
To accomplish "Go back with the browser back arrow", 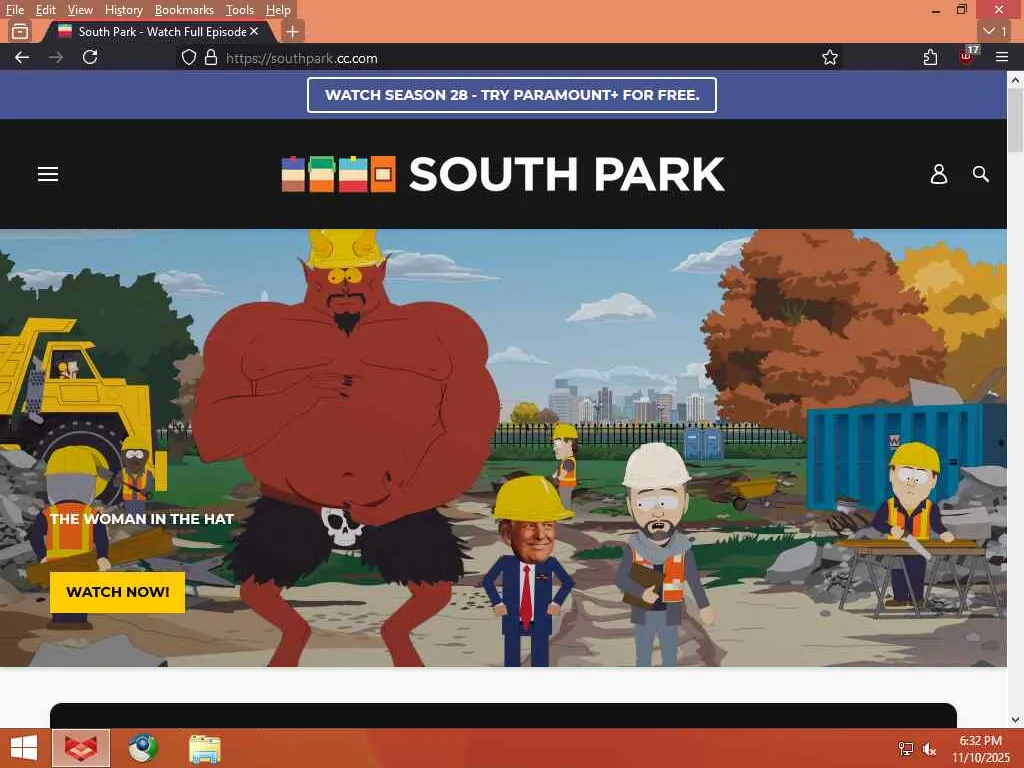I will click(22, 57).
